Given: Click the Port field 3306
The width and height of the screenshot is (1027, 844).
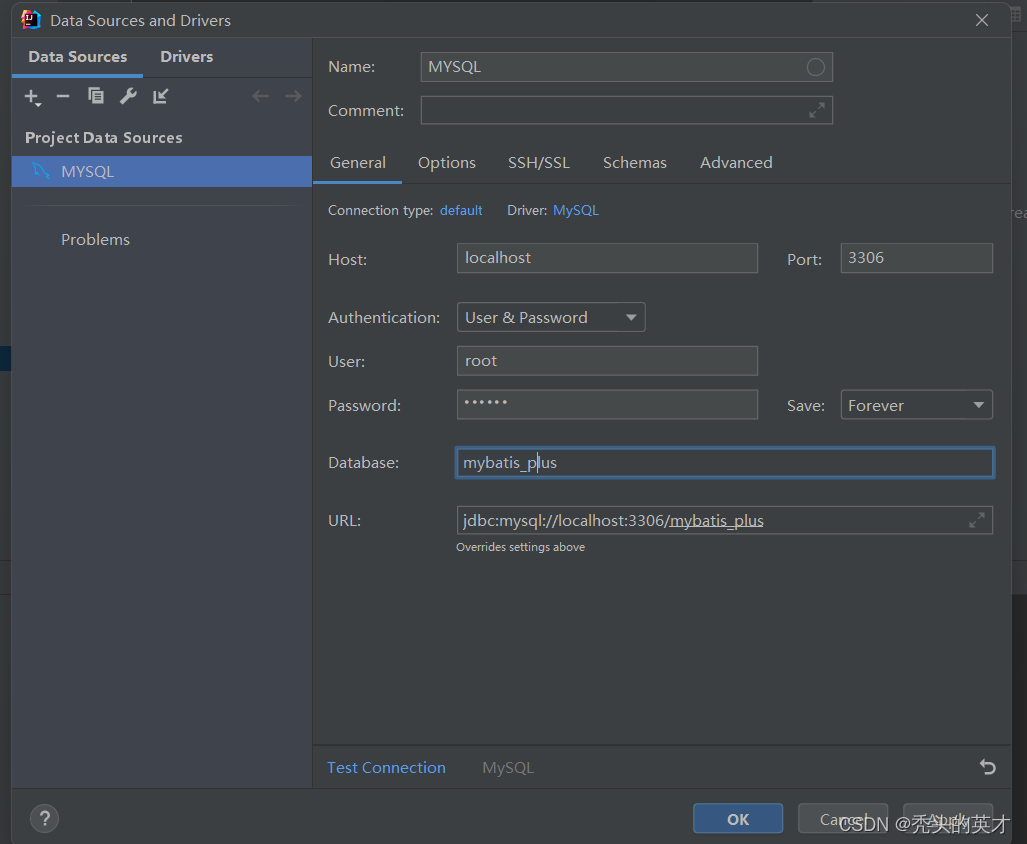Looking at the screenshot, I should pos(916,258).
